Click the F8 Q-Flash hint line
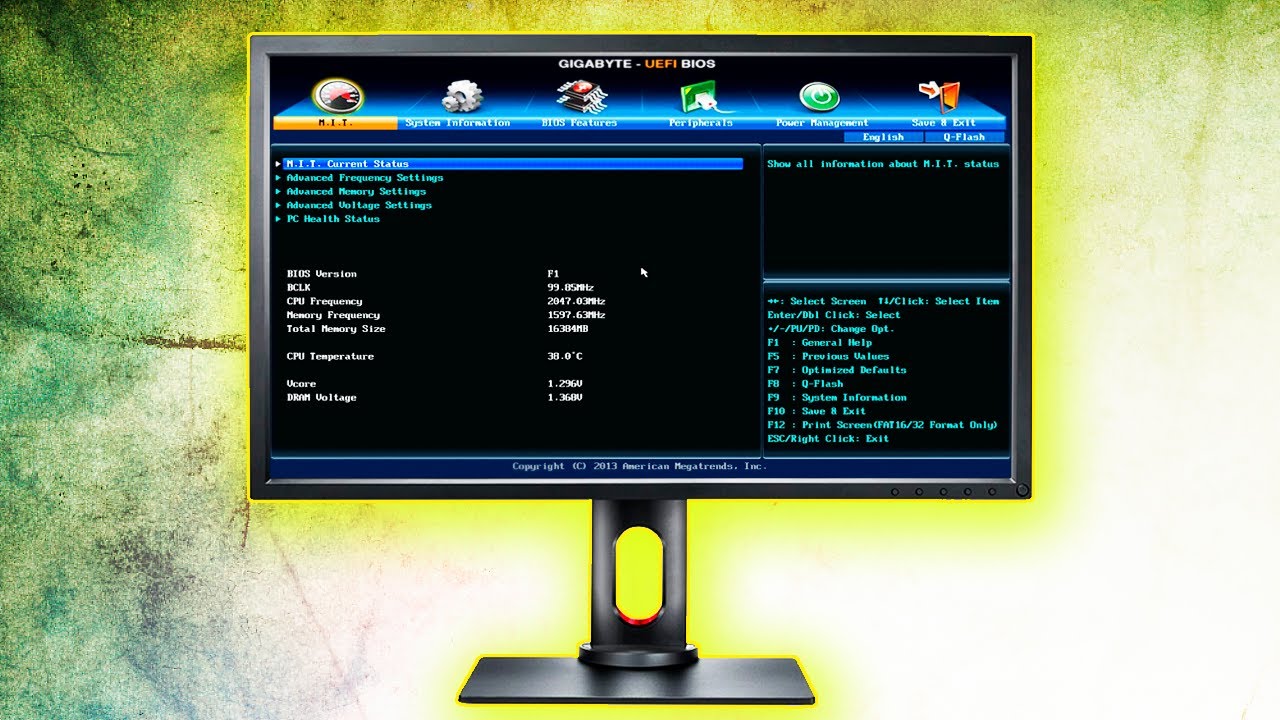 click(805, 384)
